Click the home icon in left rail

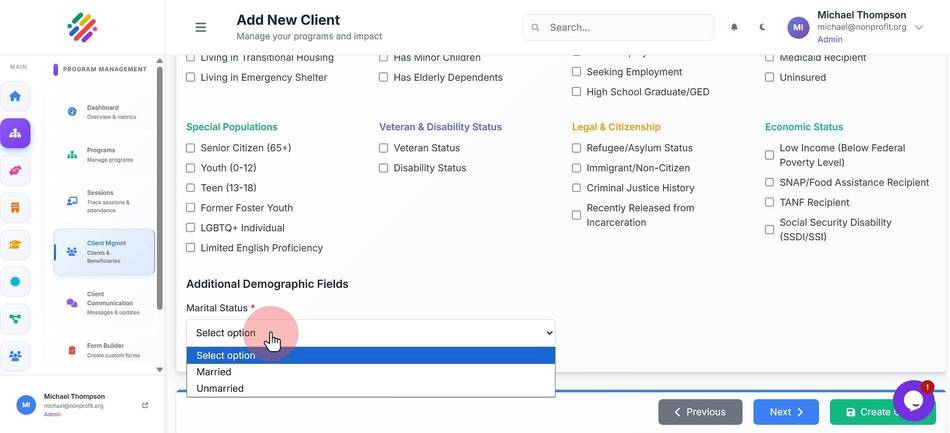15,96
